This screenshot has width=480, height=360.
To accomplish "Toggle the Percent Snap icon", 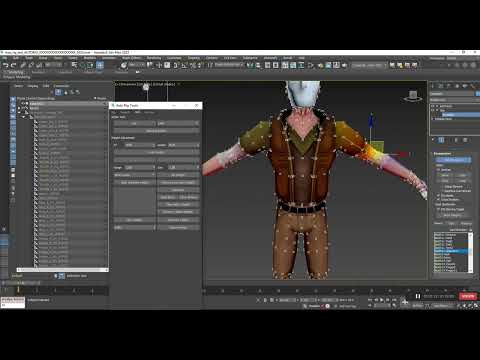I will click(x=192, y=65).
